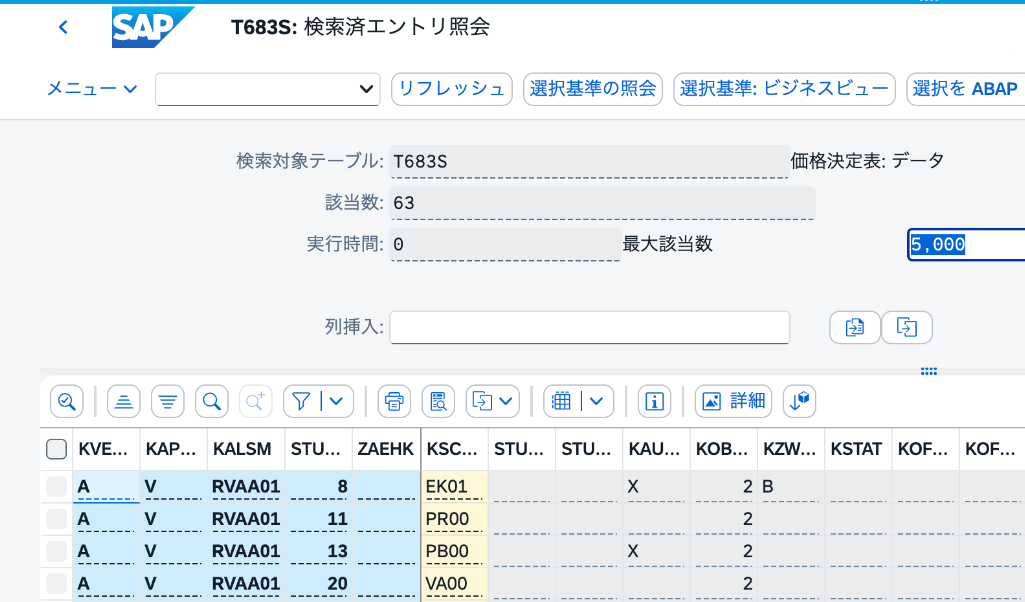Select the row containing VA00
This screenshot has width=1025, height=602.
tap(56, 583)
